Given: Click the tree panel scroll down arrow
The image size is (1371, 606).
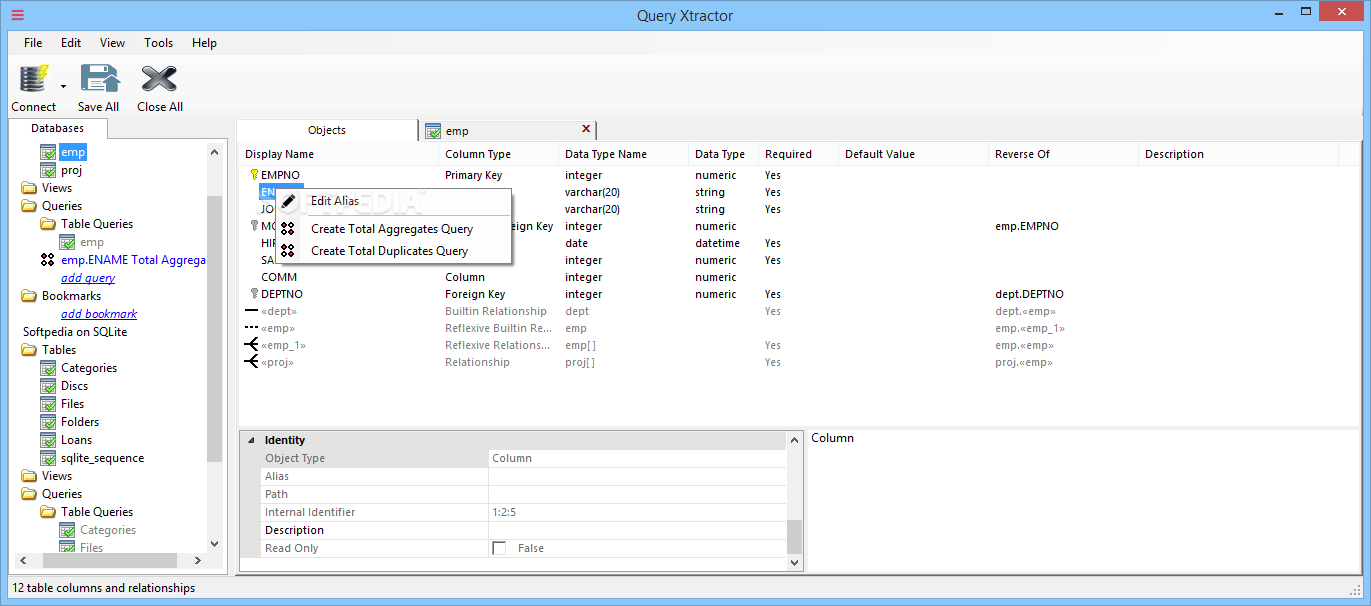Looking at the screenshot, I should (x=215, y=544).
